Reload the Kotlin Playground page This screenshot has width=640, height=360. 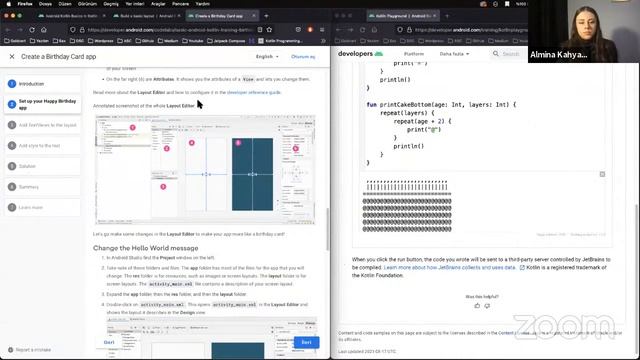pos(362,30)
